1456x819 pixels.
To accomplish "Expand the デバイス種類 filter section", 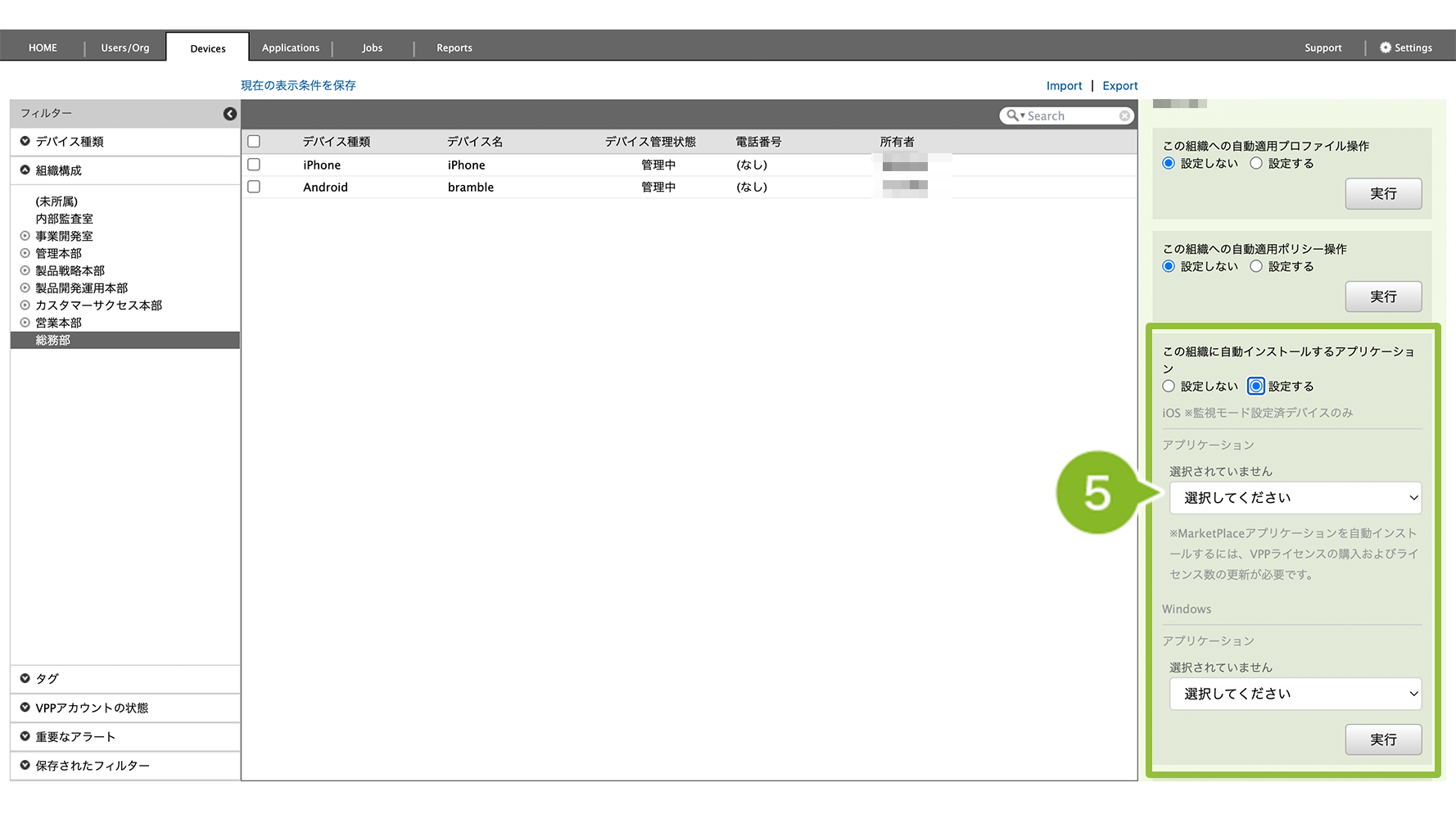I will [25, 142].
